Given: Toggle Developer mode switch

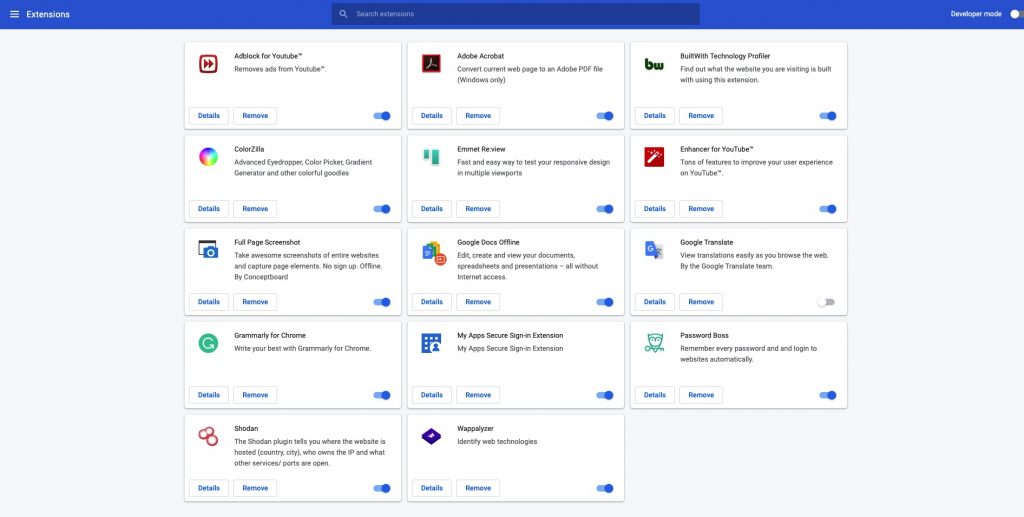Looking at the screenshot, I should pos(1016,14).
